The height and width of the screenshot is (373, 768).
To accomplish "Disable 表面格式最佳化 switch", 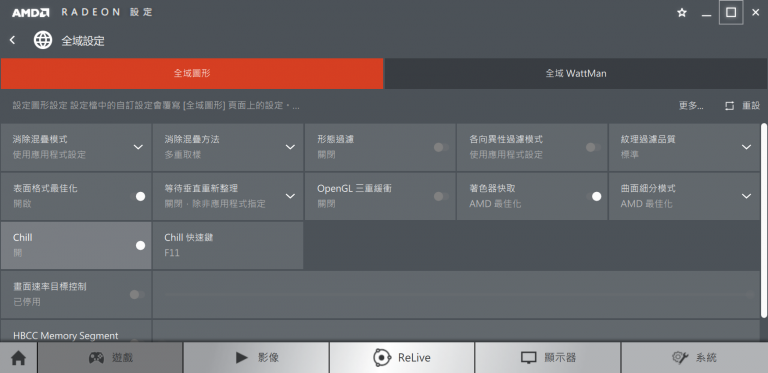I will tap(138, 196).
